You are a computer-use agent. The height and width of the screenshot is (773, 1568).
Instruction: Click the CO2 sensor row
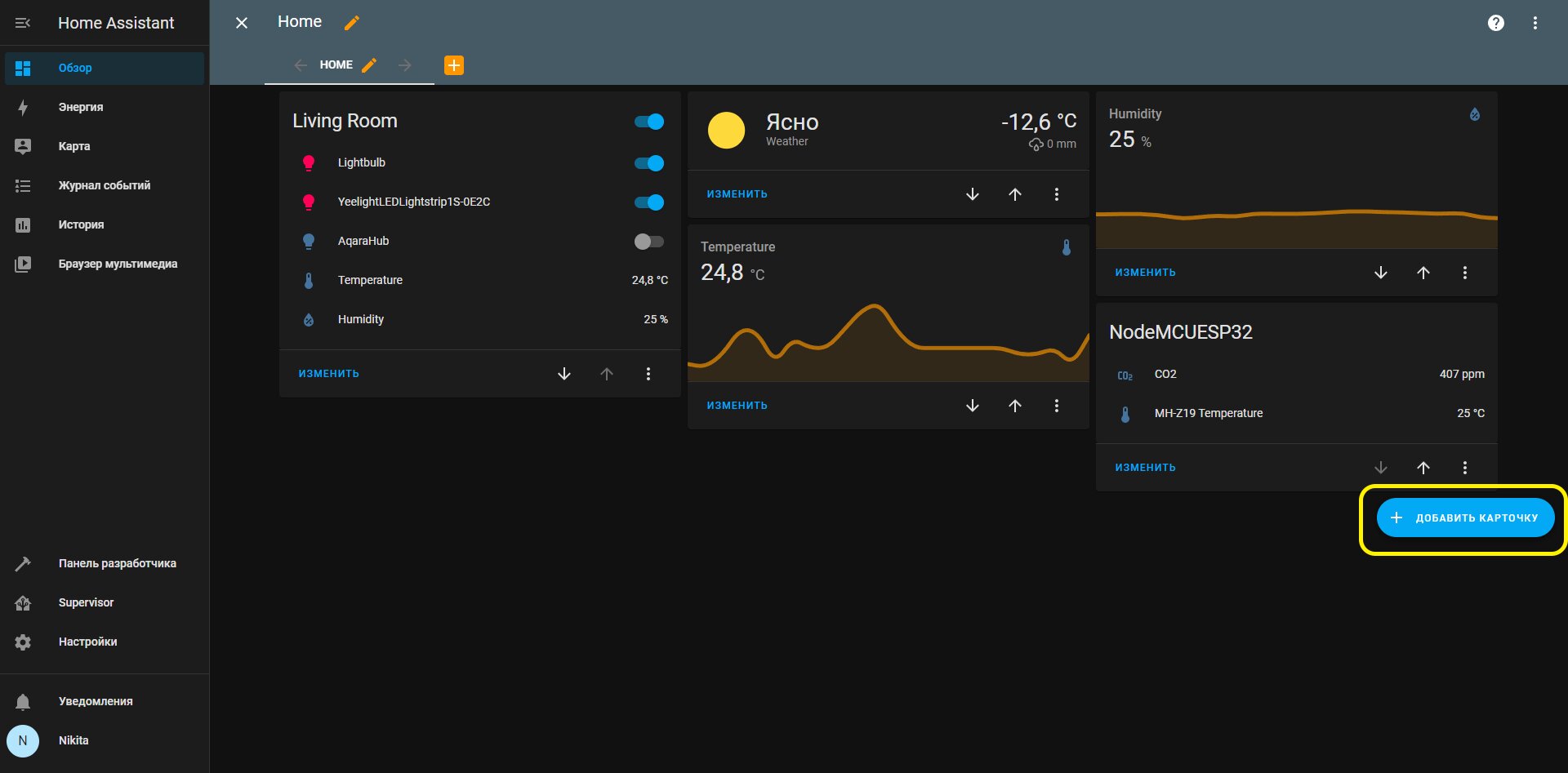(x=1297, y=374)
